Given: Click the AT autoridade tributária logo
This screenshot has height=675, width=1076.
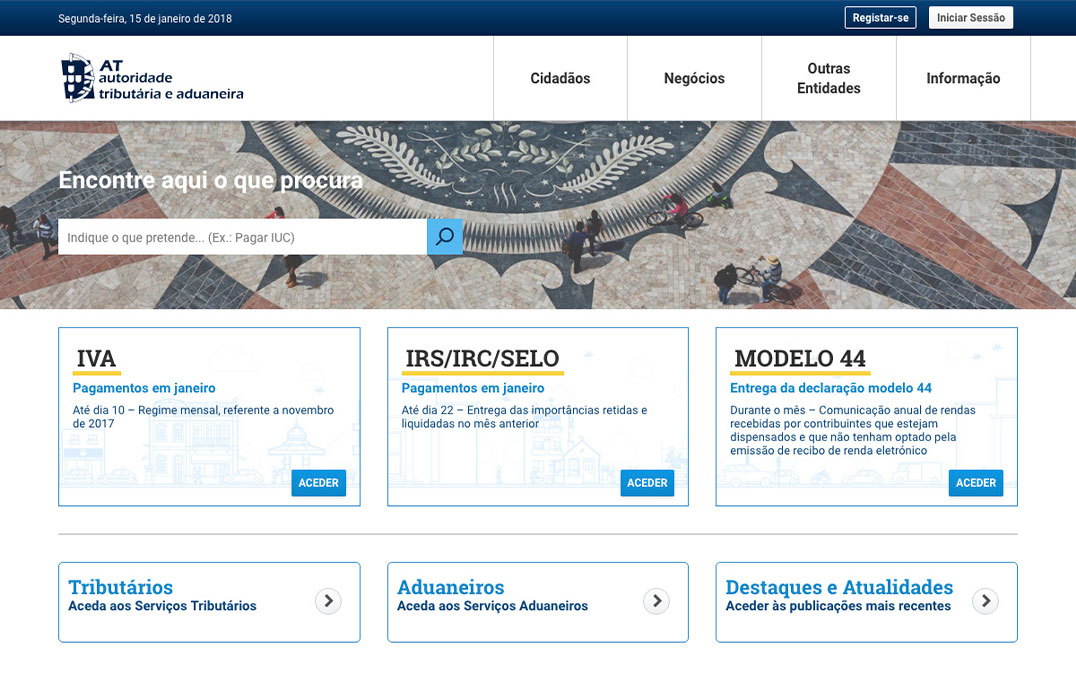Looking at the screenshot, I should [152, 79].
